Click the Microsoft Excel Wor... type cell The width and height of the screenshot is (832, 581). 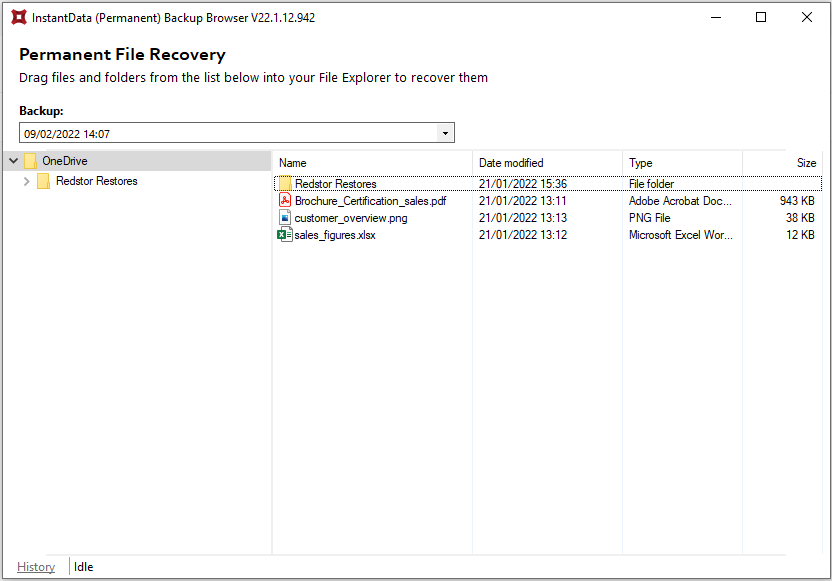click(681, 235)
